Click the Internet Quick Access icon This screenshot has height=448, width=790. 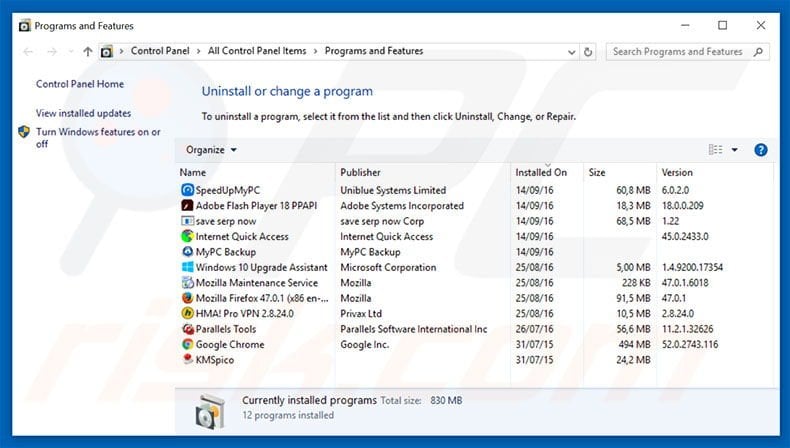(x=187, y=236)
